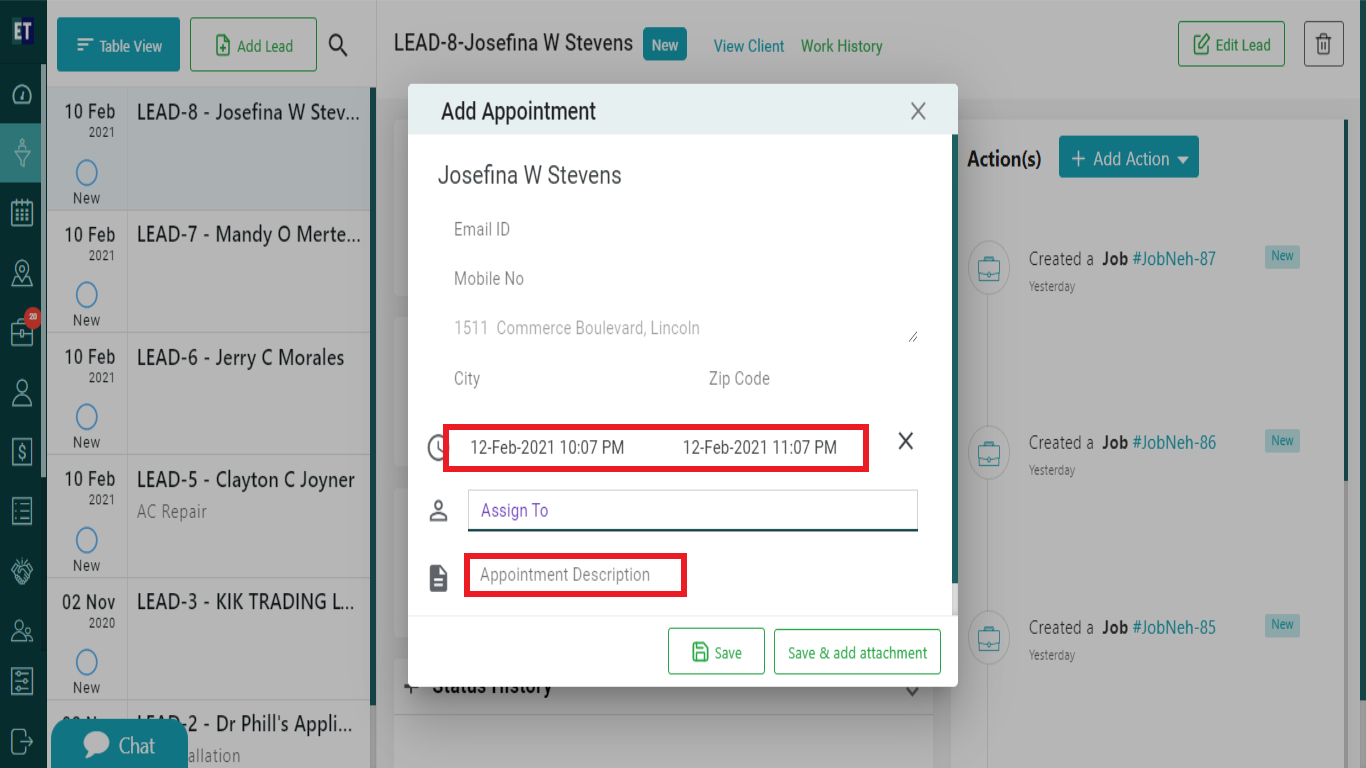Select LEAD-8 Josefina W Stevens row
The image size is (1366, 768).
pyautogui.click(x=209, y=149)
